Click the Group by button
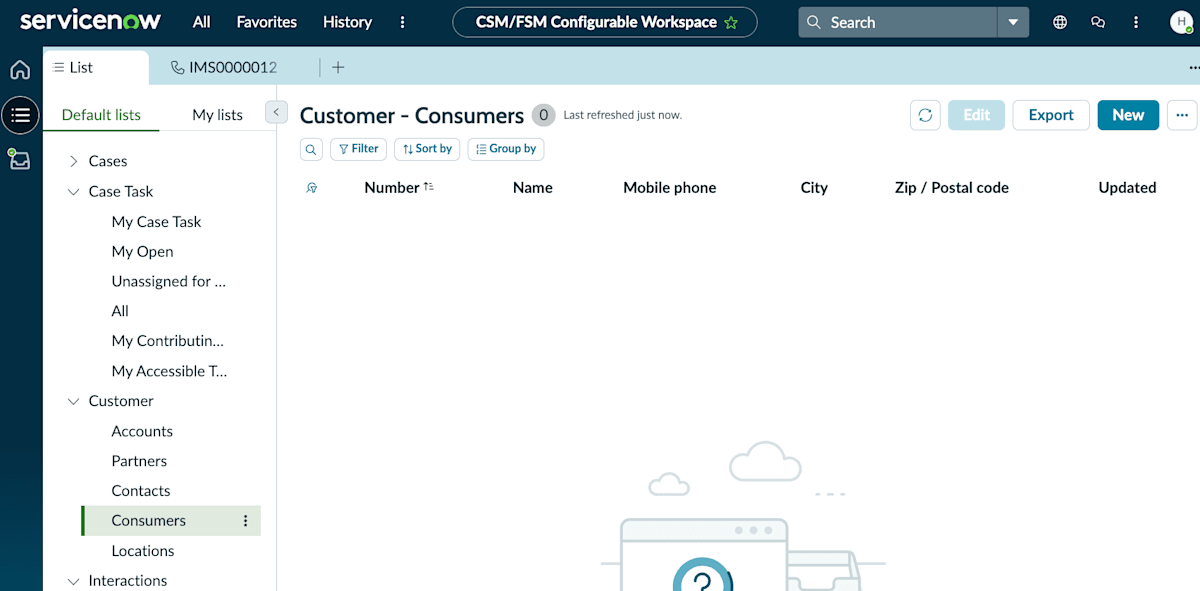This screenshot has width=1200, height=591. click(x=506, y=149)
